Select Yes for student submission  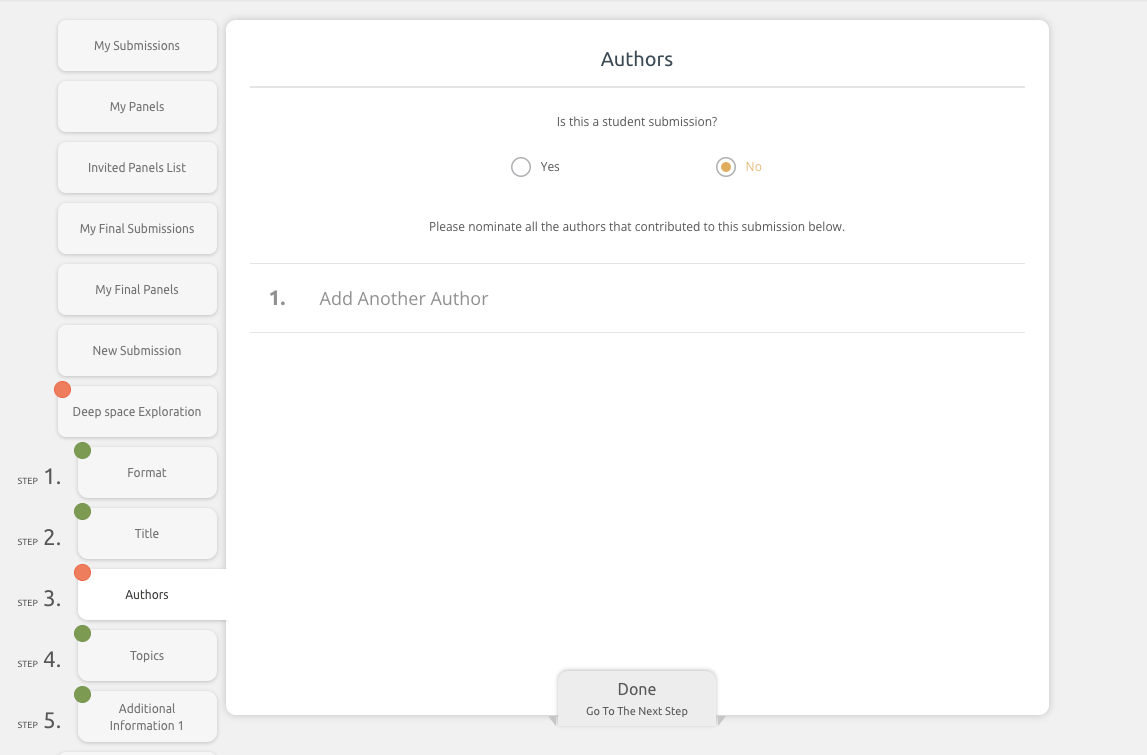[x=521, y=167]
